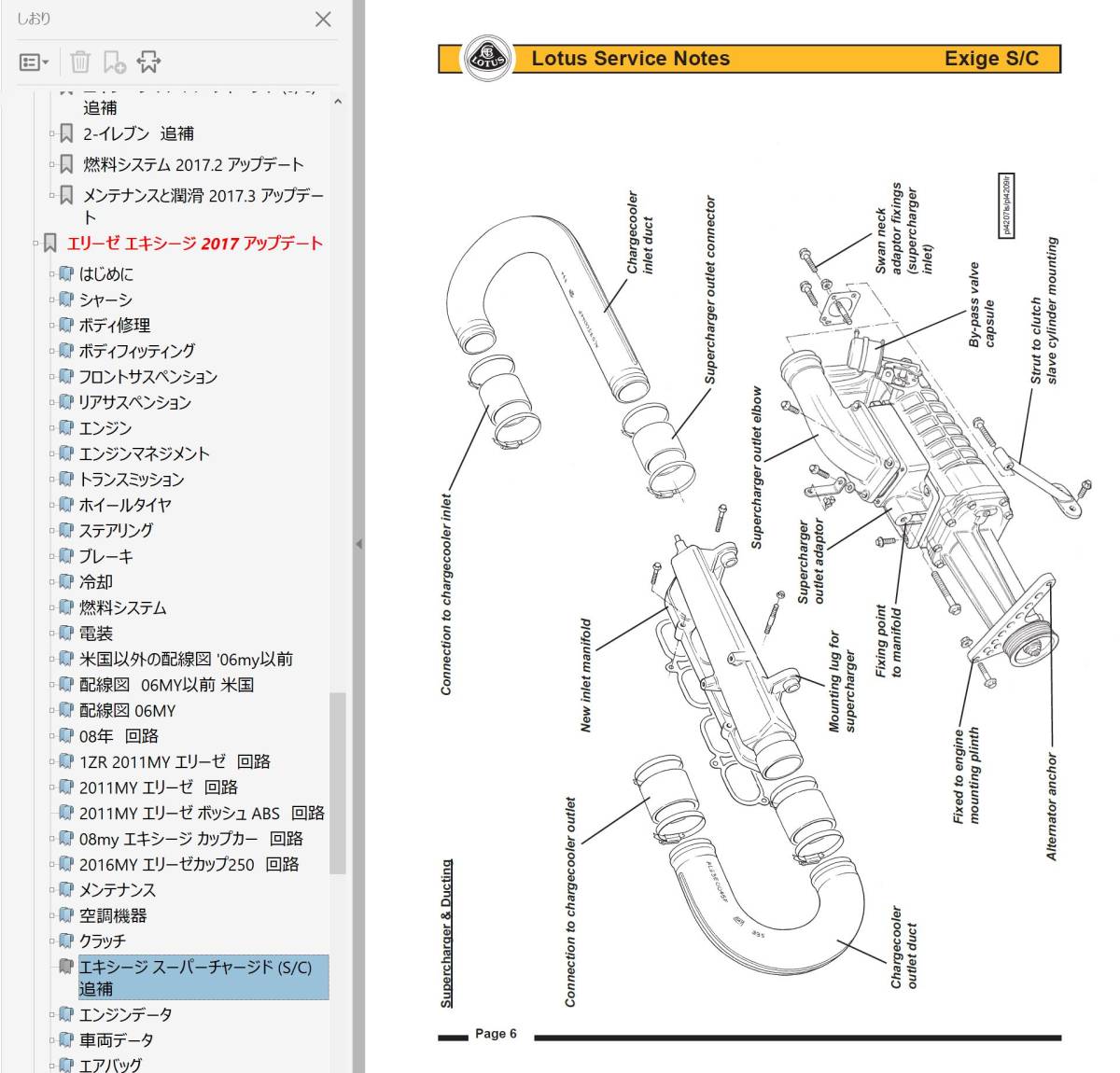Click the 'Page 6' footer text
Image resolution: width=1120 pixels, height=1073 pixels.
[496, 1034]
